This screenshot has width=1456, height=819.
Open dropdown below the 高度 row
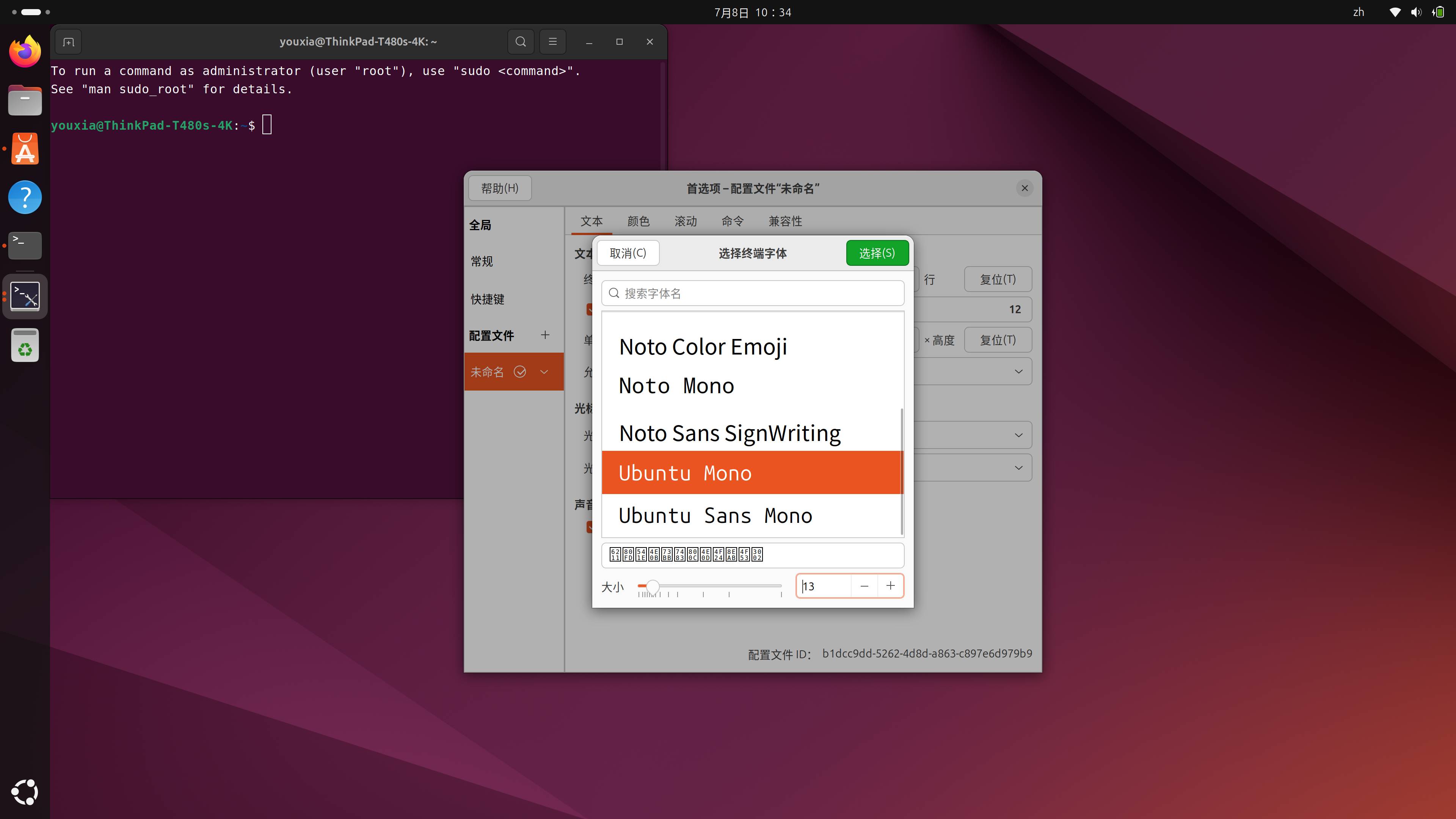(x=973, y=371)
